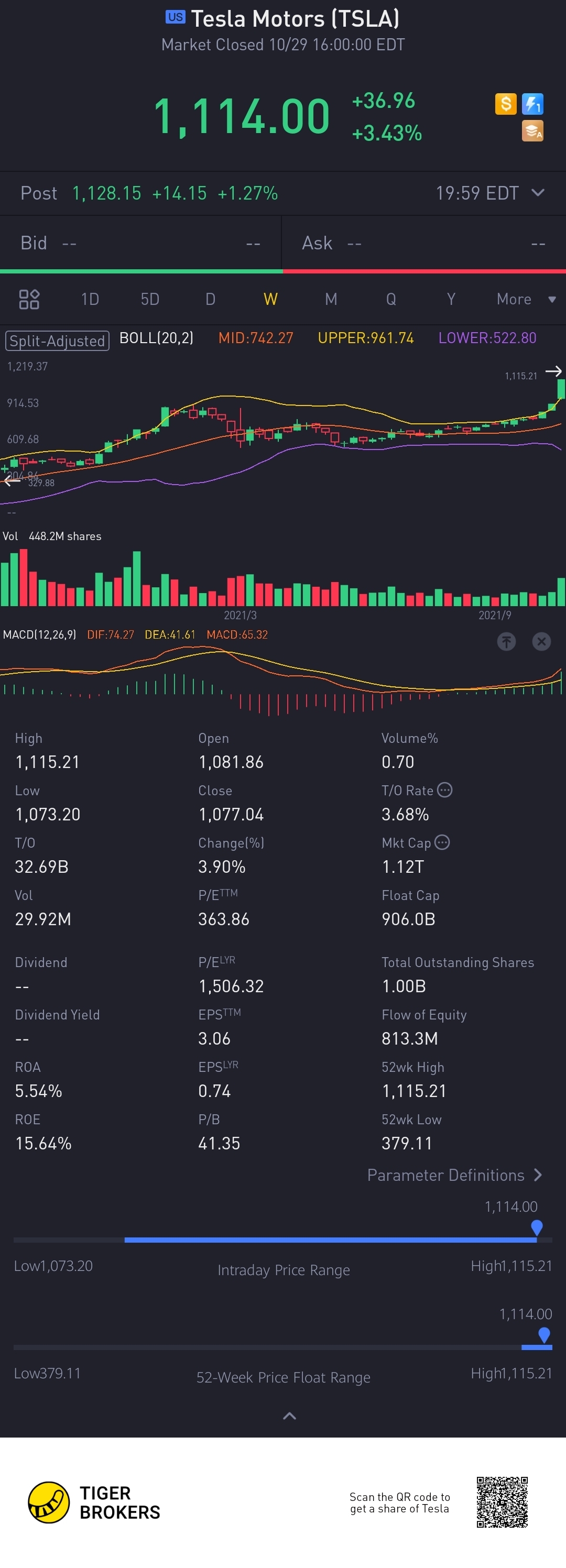Screen dimensions: 566x1568
Task: Move the MACD indicator panel up
Action: [x=506, y=641]
